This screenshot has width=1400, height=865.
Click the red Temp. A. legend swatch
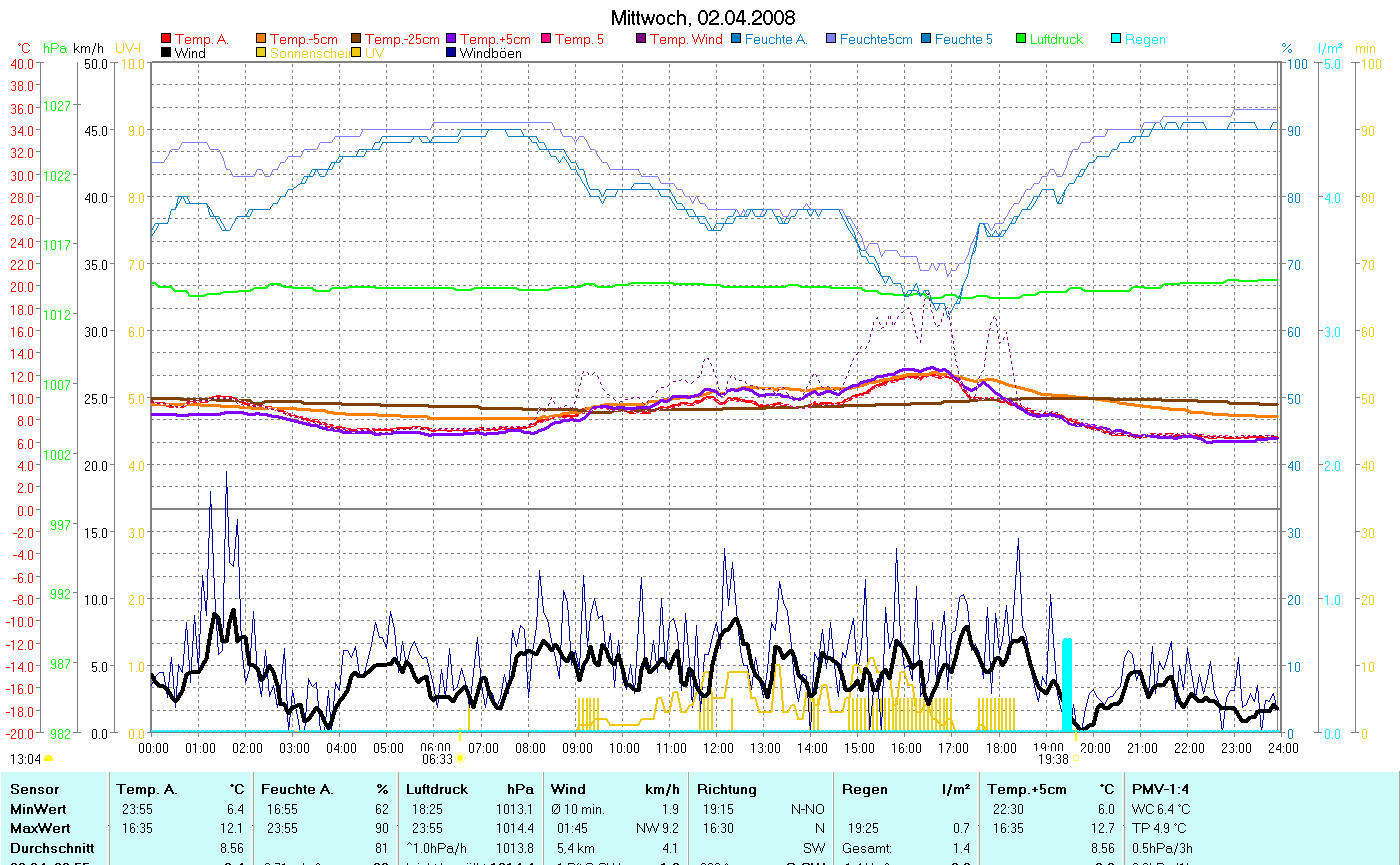(165, 39)
